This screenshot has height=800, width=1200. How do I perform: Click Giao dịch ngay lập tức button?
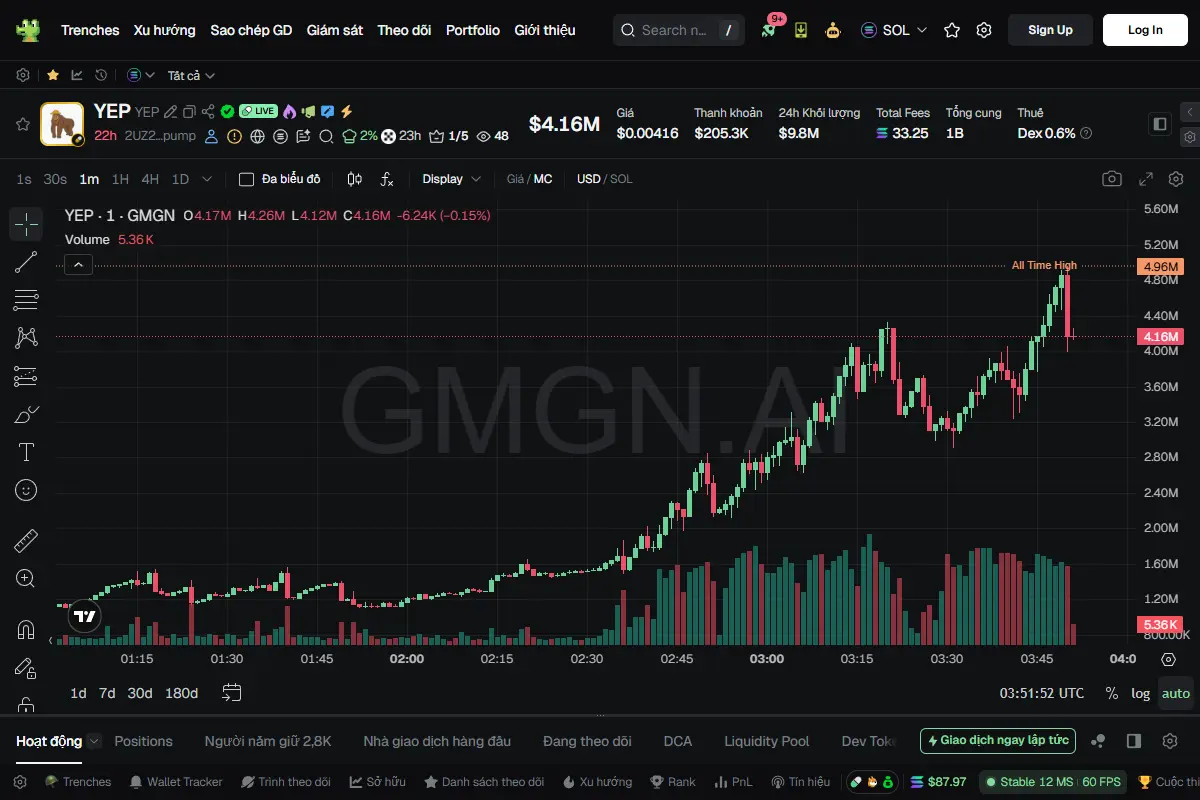998,741
